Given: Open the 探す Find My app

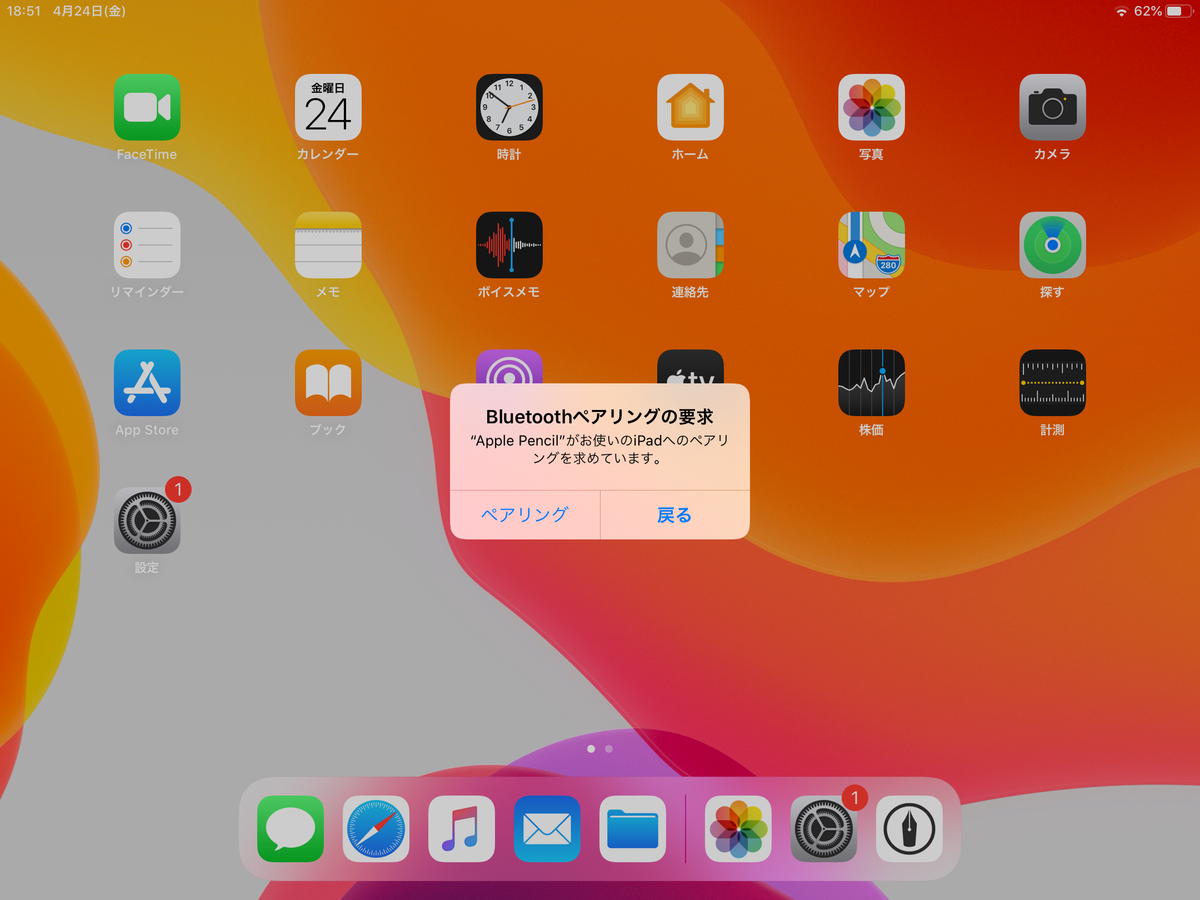Looking at the screenshot, I should pos(1052,245).
